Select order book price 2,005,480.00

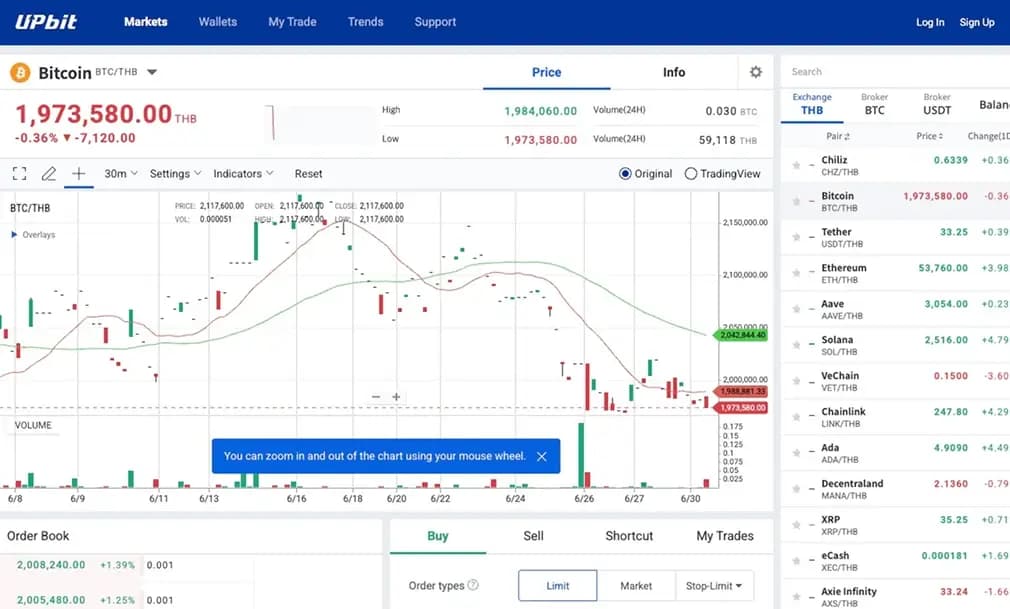[51, 599]
